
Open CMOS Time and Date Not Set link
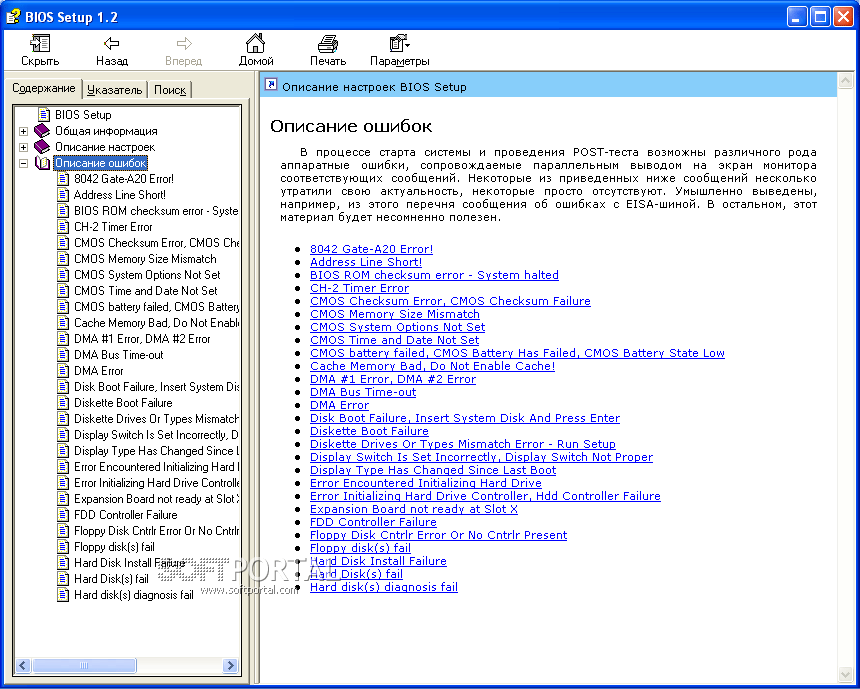394,340
